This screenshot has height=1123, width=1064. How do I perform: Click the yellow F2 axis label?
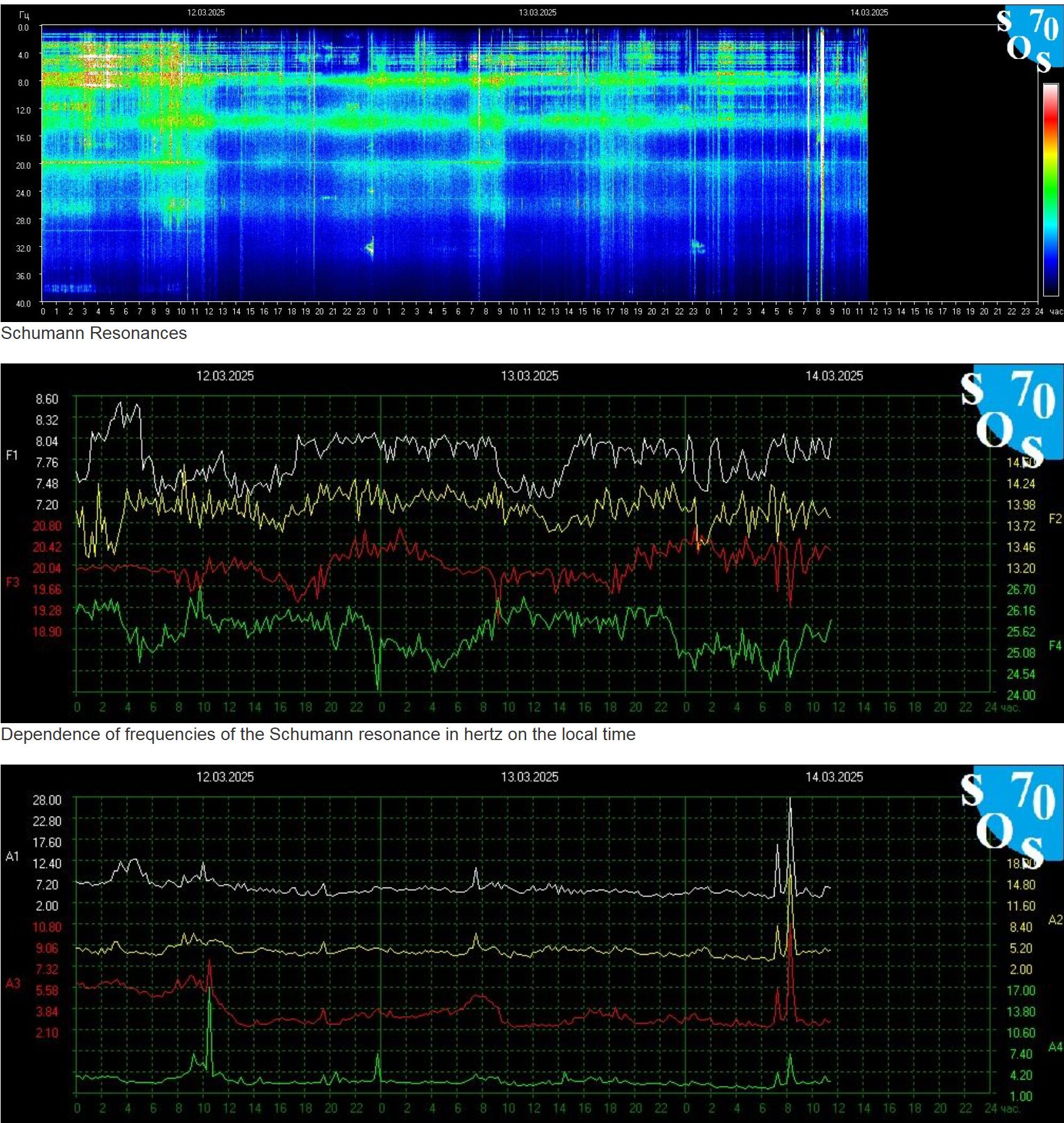click(1055, 519)
